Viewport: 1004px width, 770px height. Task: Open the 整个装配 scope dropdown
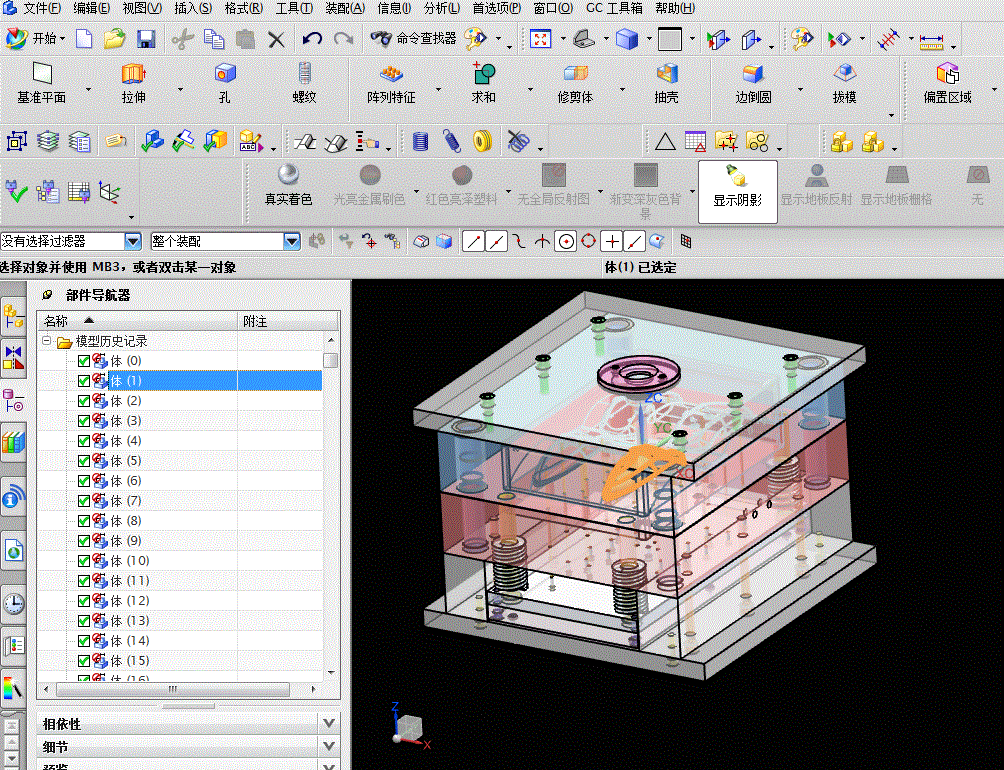tap(291, 241)
